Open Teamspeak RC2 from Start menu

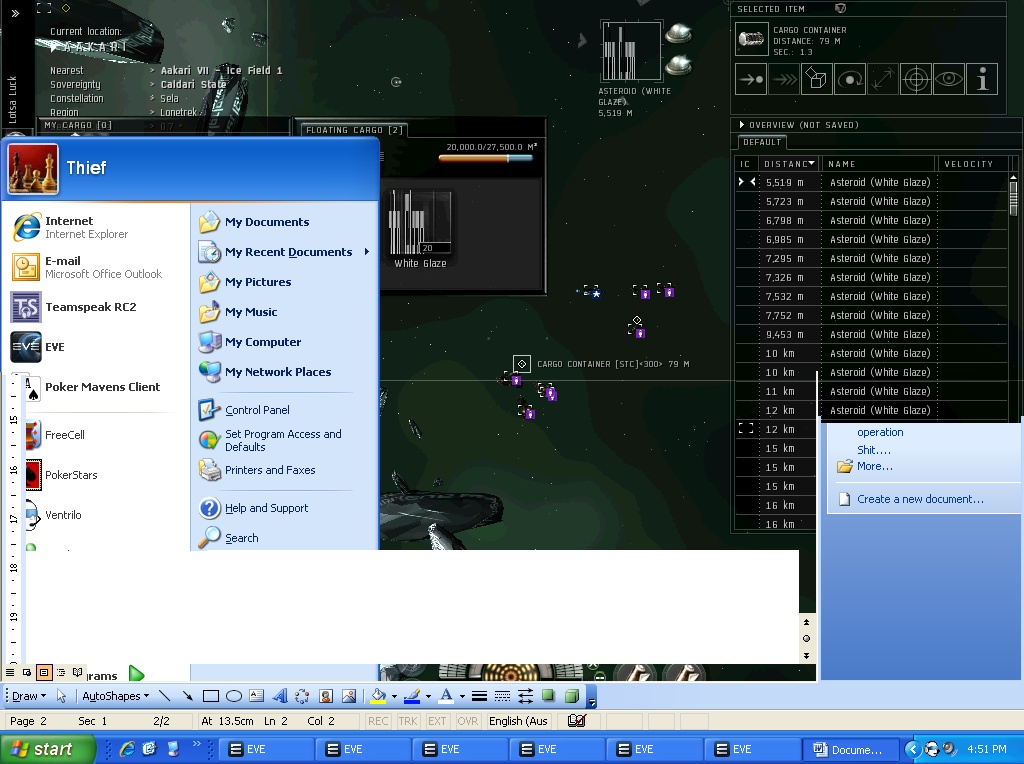91,307
